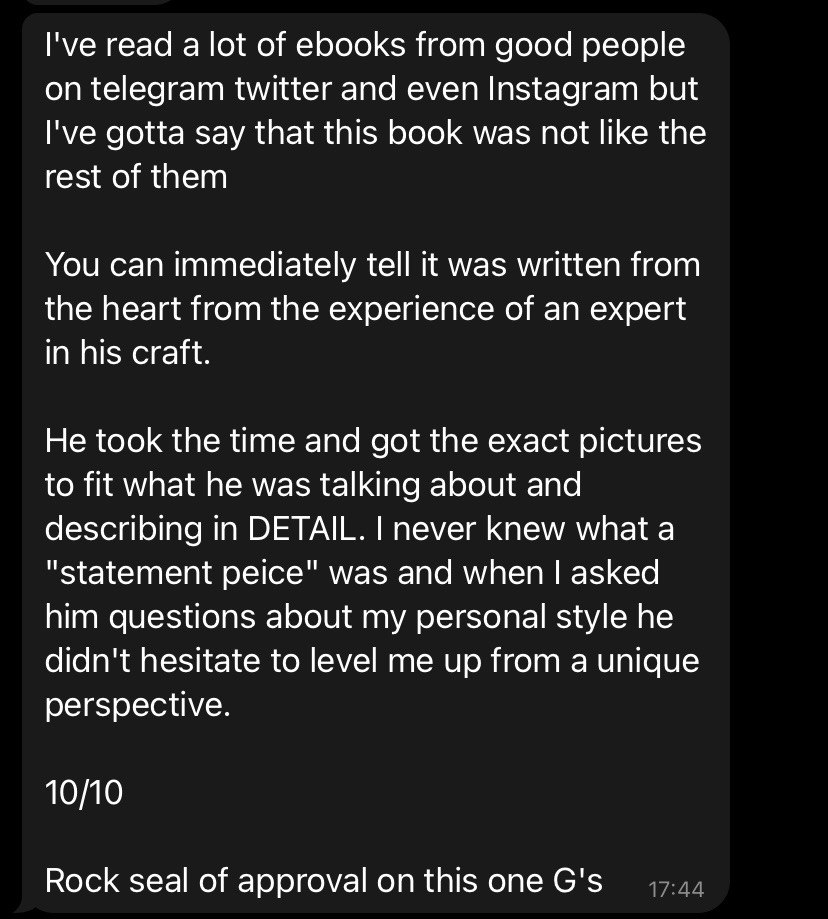The image size is (828, 919).
Task: Click the "10/10" rating text
Action: click(84, 792)
